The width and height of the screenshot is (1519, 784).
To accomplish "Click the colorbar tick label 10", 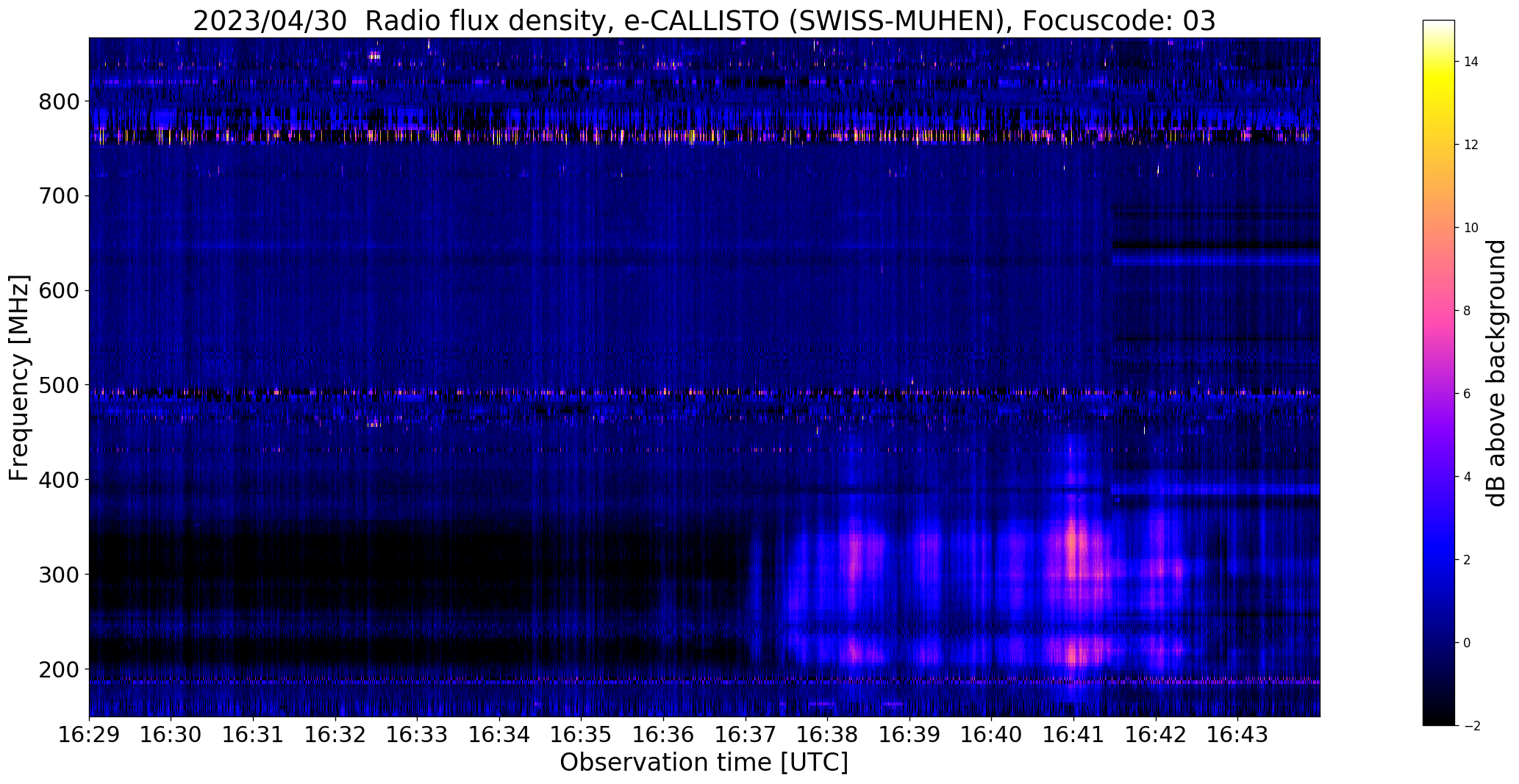I will point(1471,228).
